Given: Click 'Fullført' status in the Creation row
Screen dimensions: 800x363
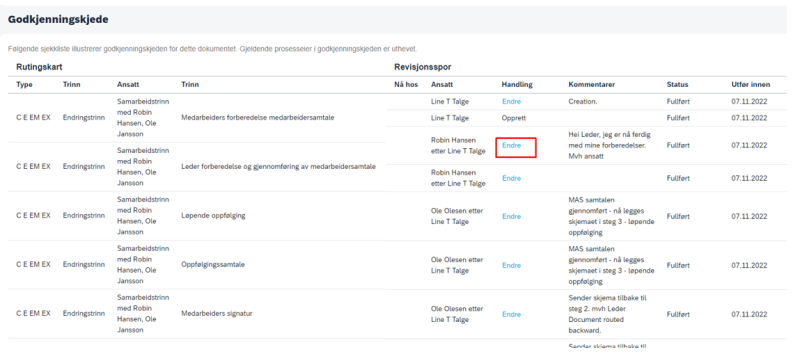Looking at the screenshot, I should (x=678, y=102).
